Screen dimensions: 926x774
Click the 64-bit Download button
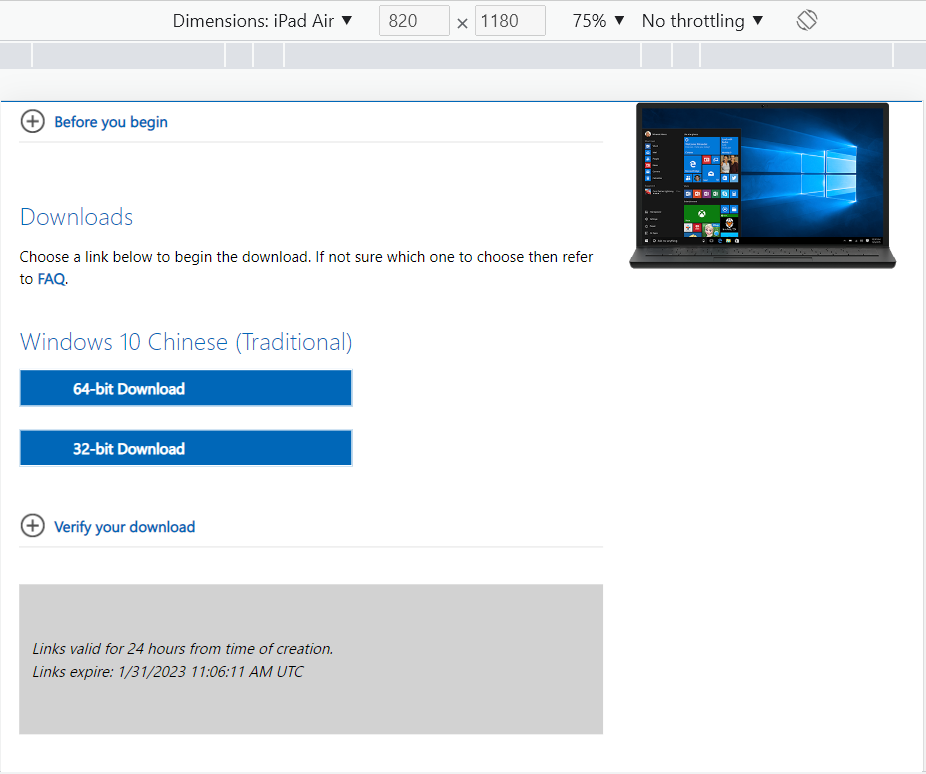186,388
